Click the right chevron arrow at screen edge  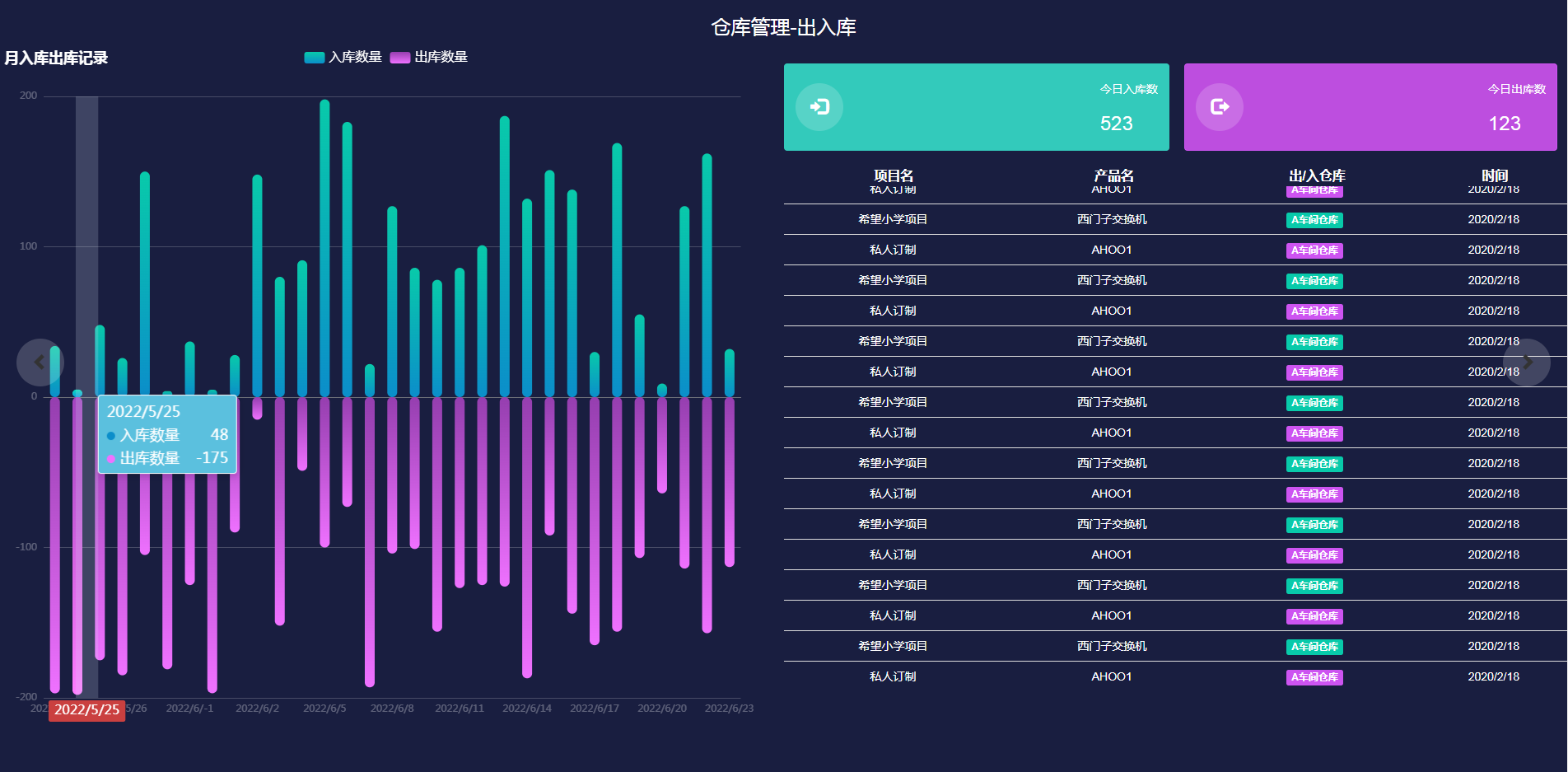(1528, 362)
